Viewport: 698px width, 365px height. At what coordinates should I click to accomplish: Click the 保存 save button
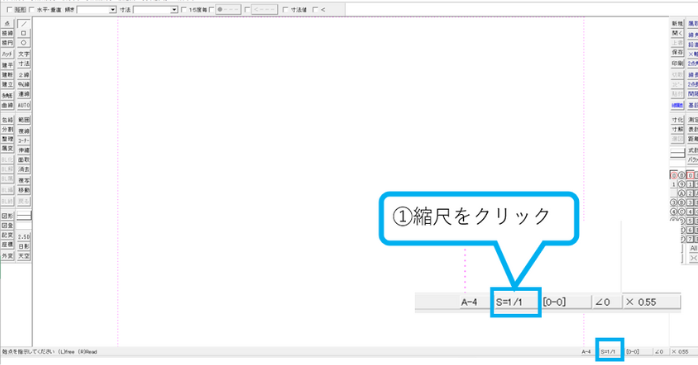pos(677,53)
